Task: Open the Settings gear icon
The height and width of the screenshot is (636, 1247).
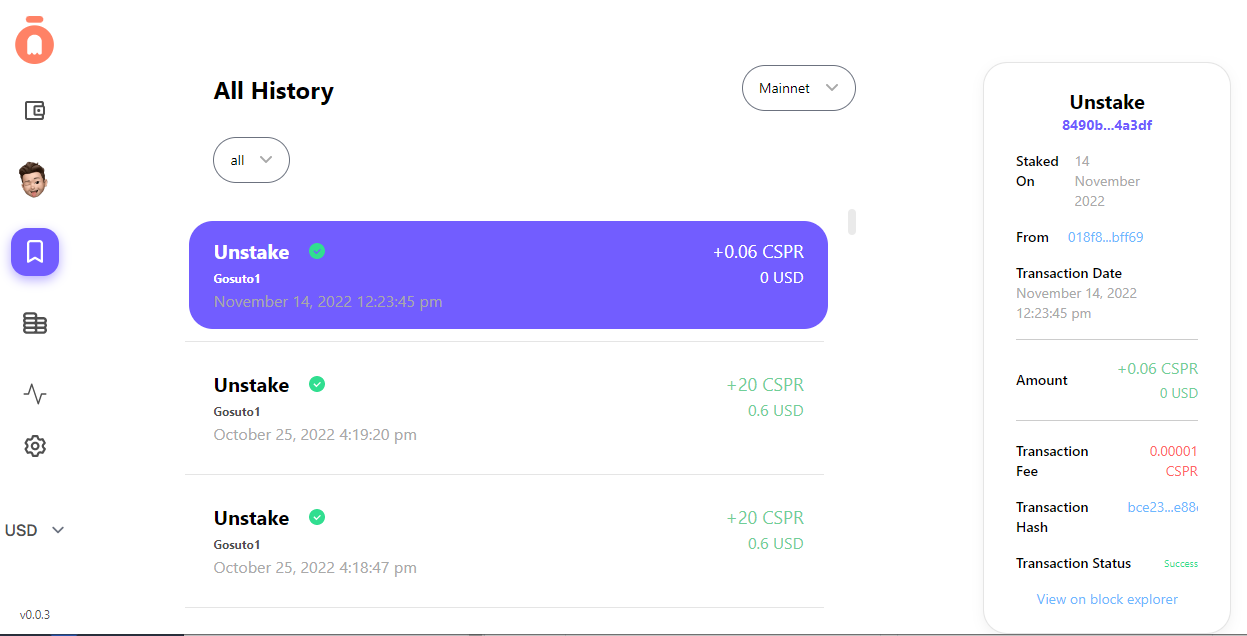Action: [x=35, y=446]
